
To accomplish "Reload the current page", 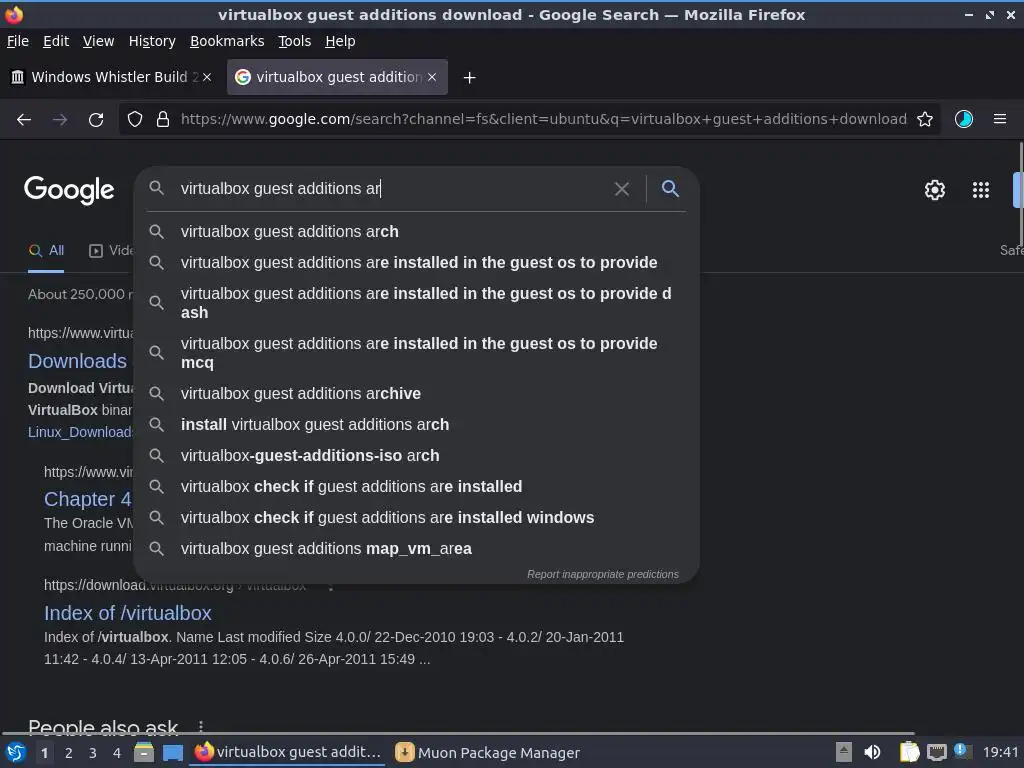I will coord(96,120).
